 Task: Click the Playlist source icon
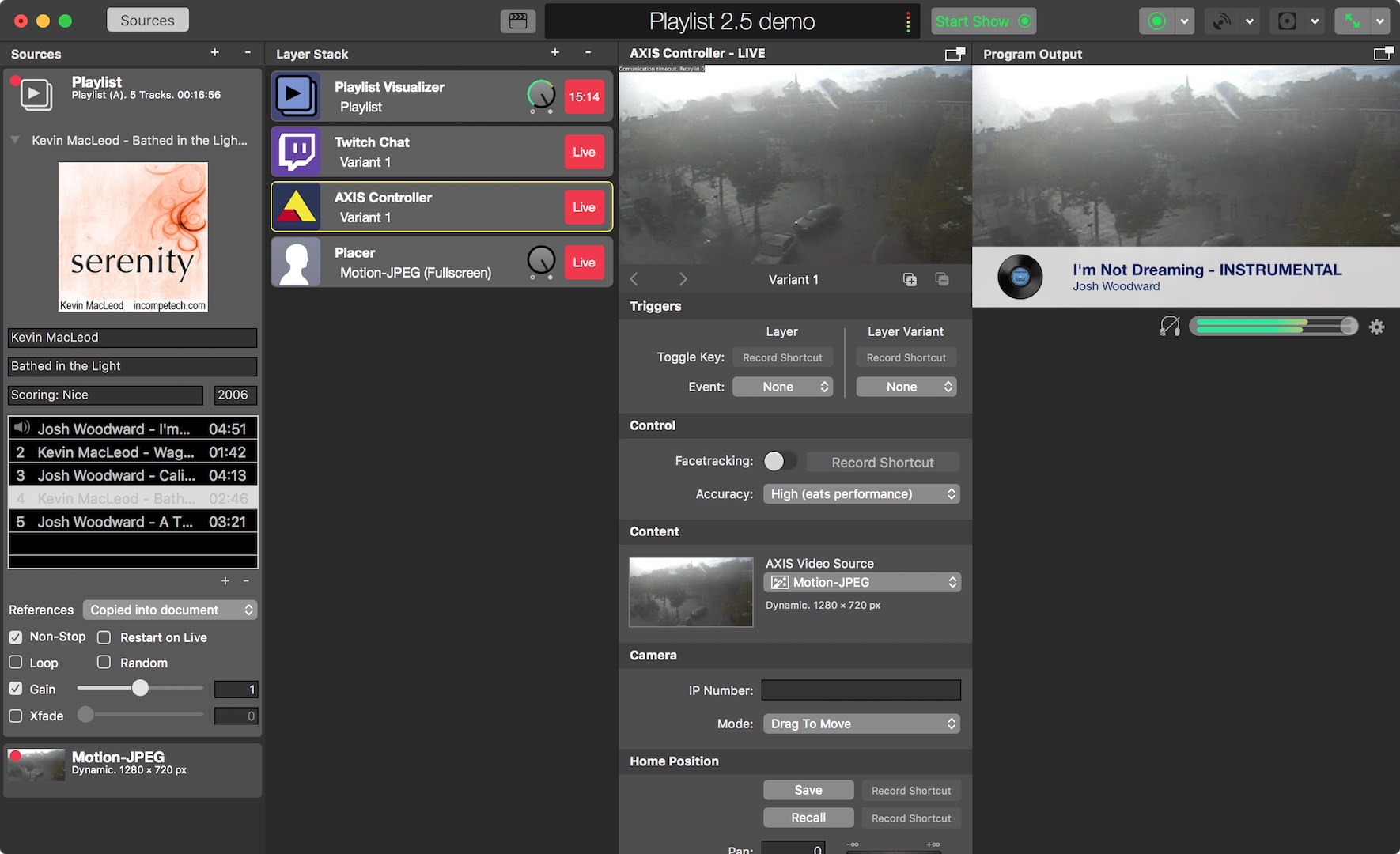coord(36,93)
